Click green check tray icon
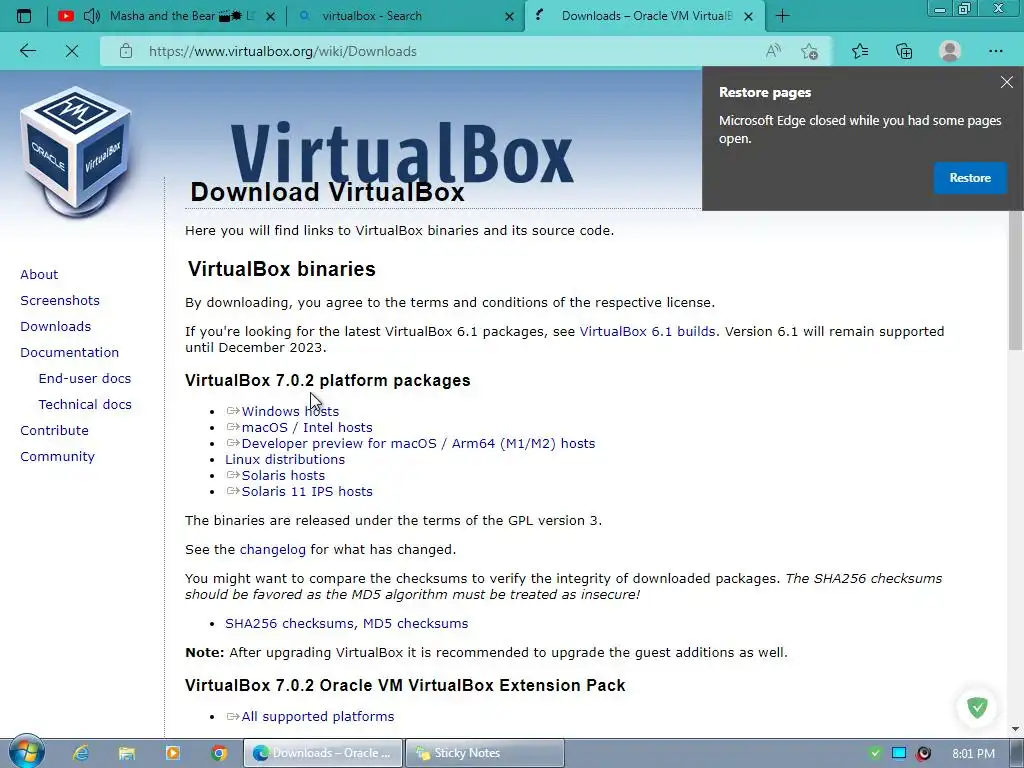The width and height of the screenshot is (1024, 768). click(875, 753)
